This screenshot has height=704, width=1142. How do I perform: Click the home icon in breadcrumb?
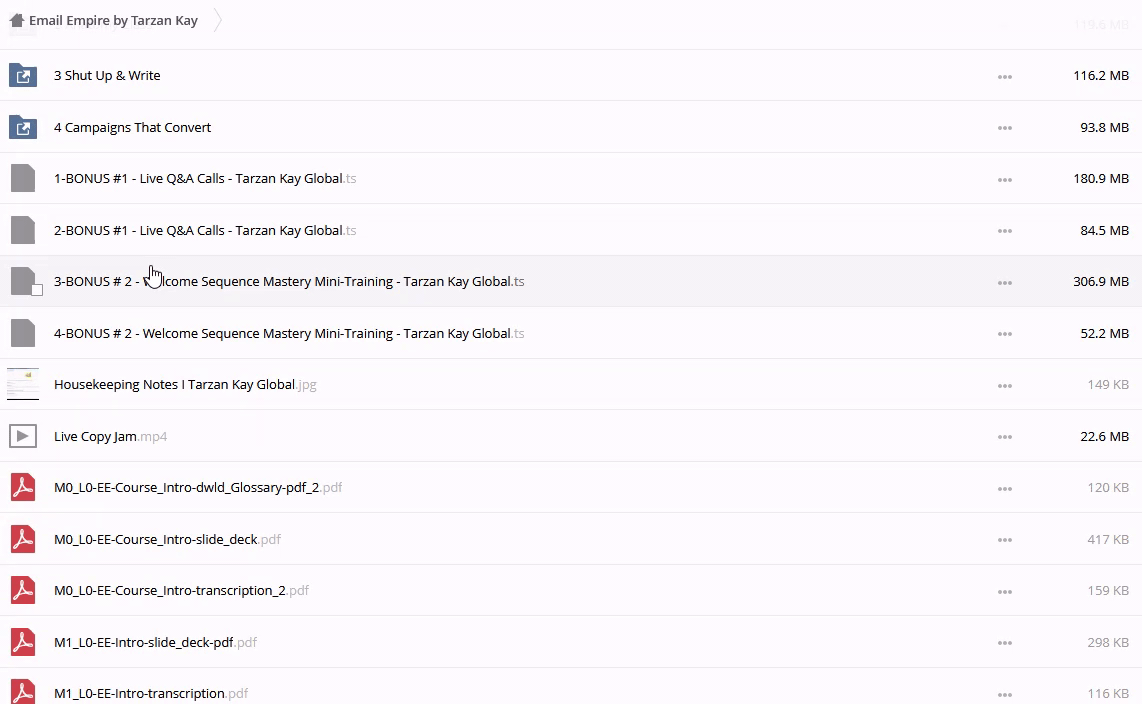pos(16,20)
